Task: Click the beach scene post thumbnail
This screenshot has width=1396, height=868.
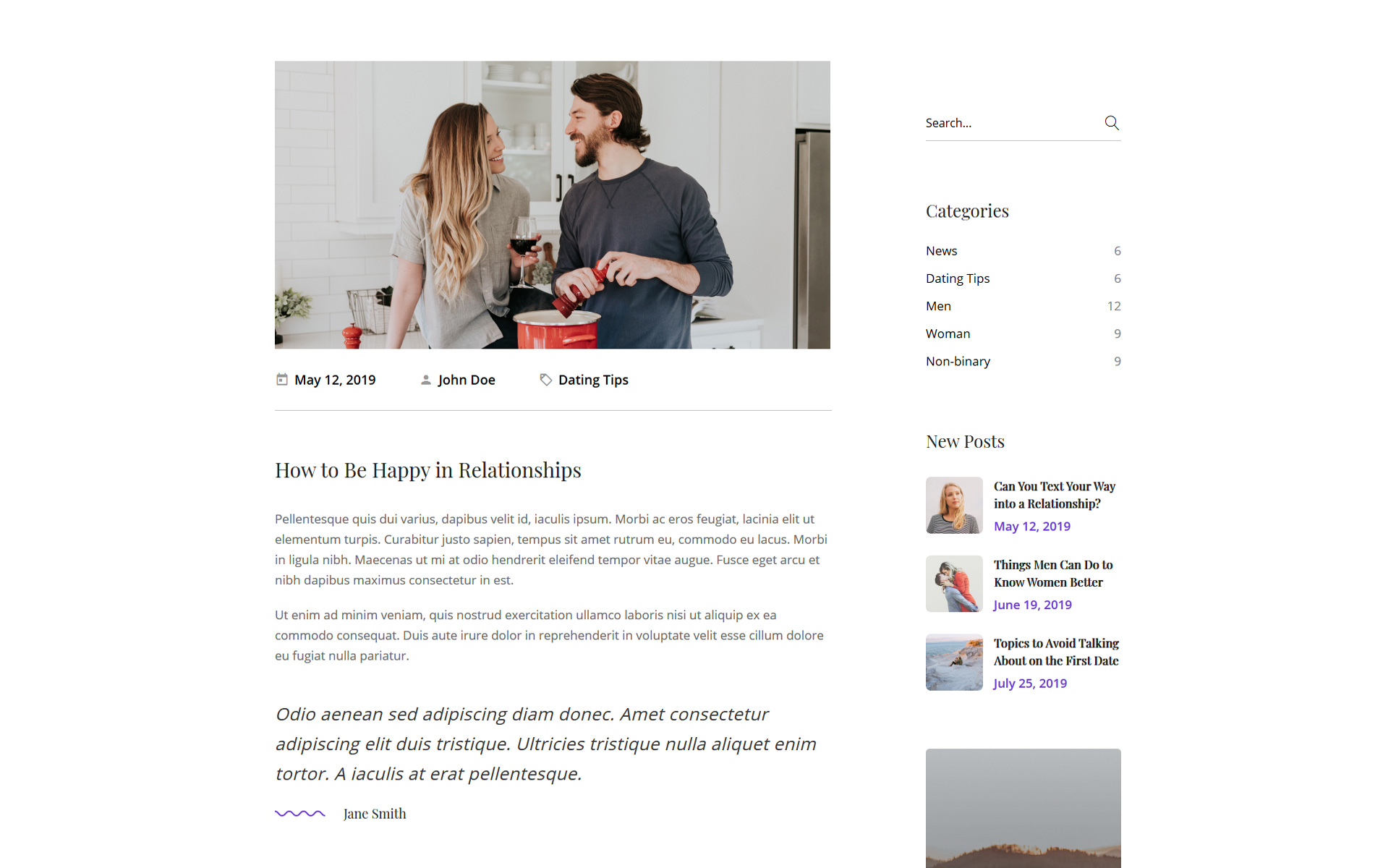Action: point(954,663)
